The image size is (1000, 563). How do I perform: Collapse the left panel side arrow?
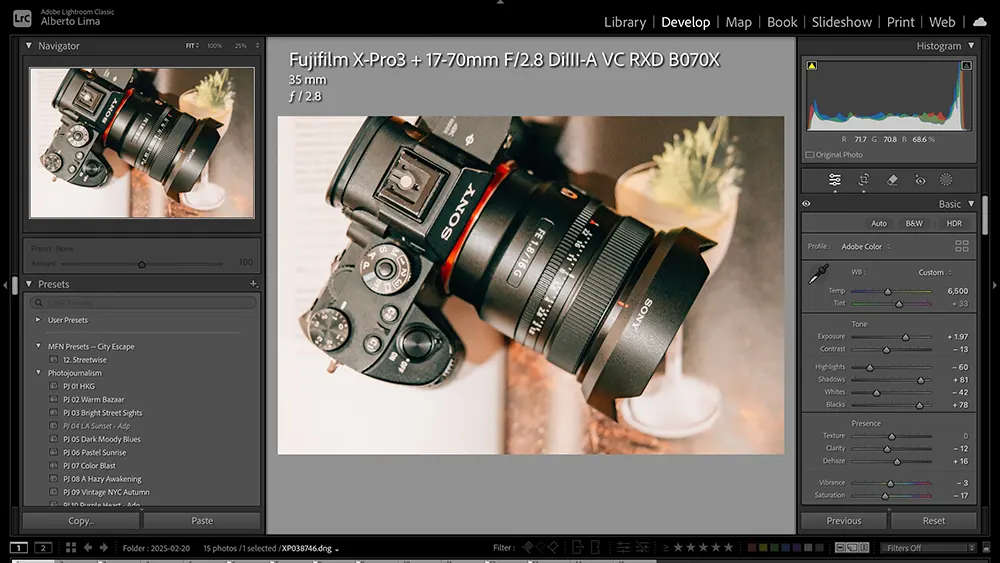[x=5, y=285]
